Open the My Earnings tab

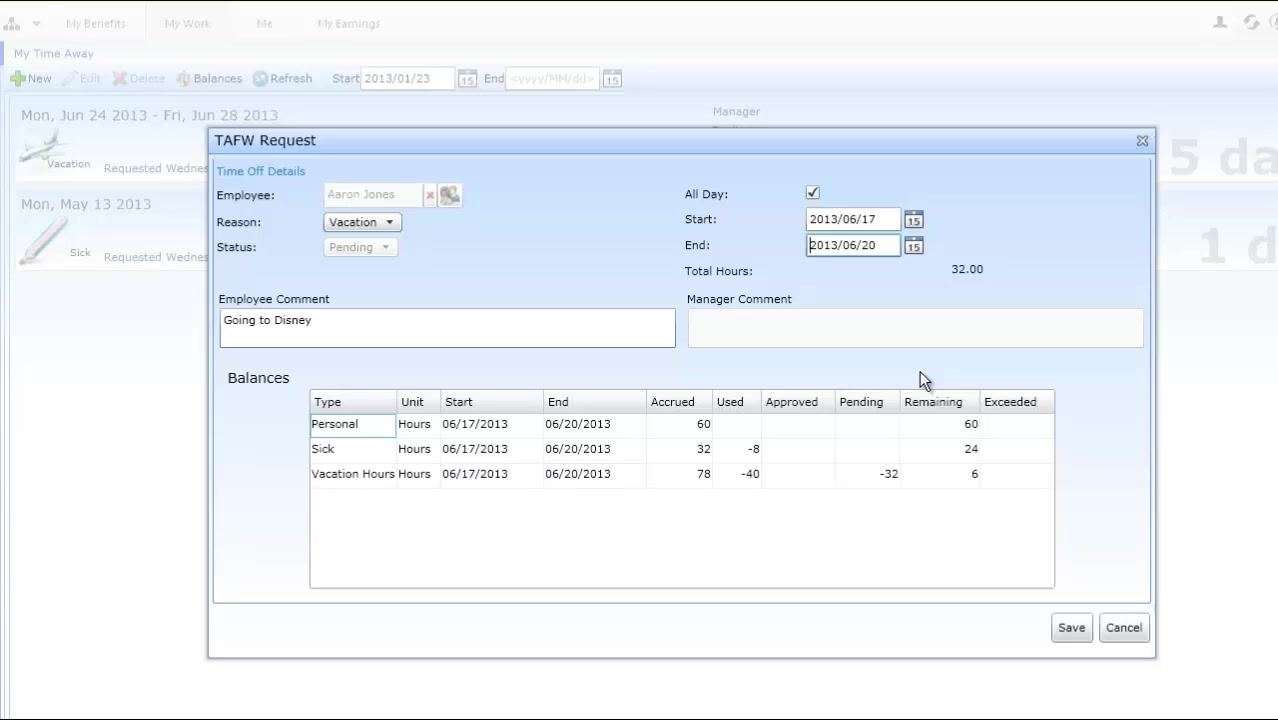click(x=348, y=23)
